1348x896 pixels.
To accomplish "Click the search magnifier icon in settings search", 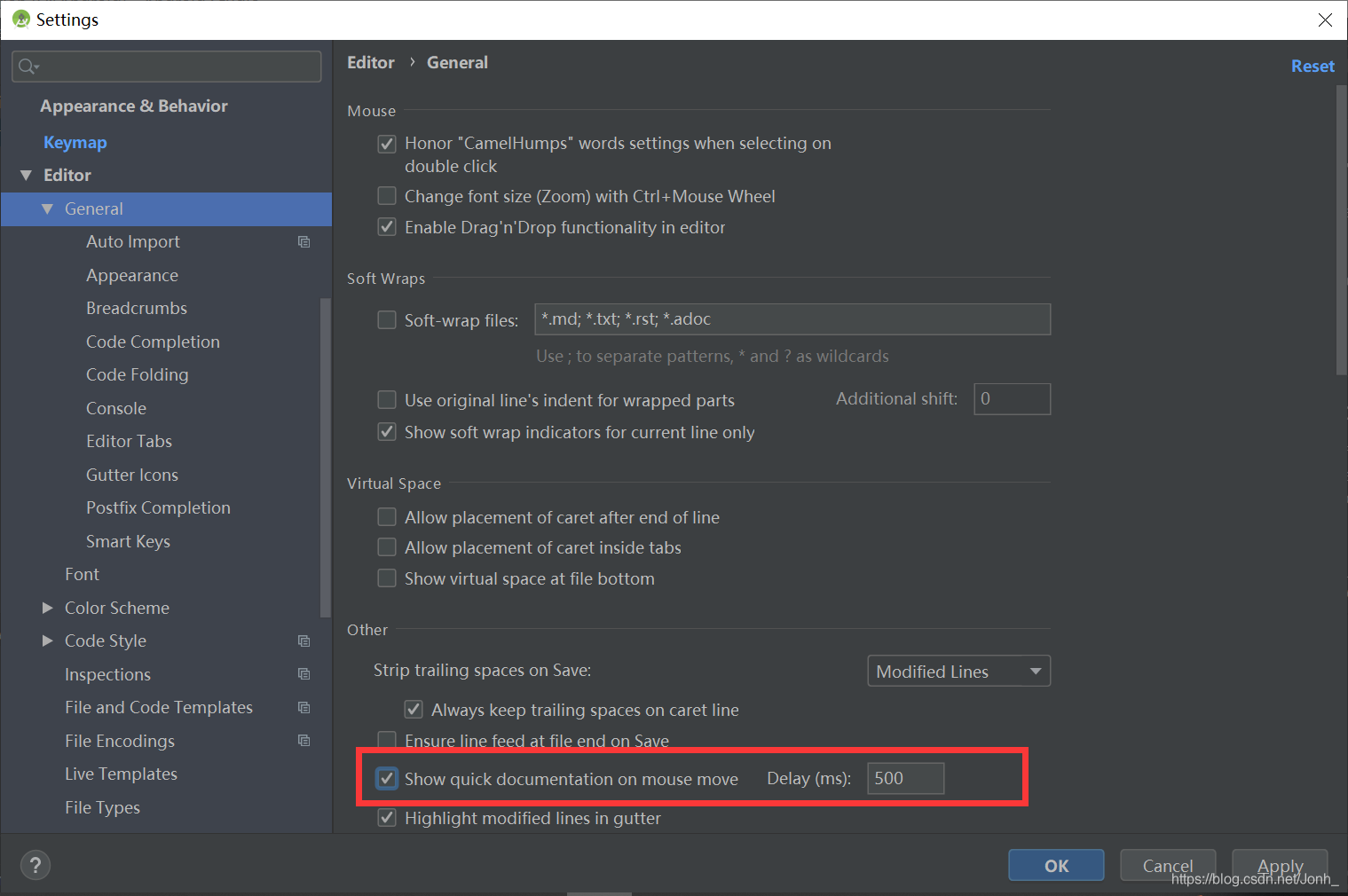I will click(28, 67).
